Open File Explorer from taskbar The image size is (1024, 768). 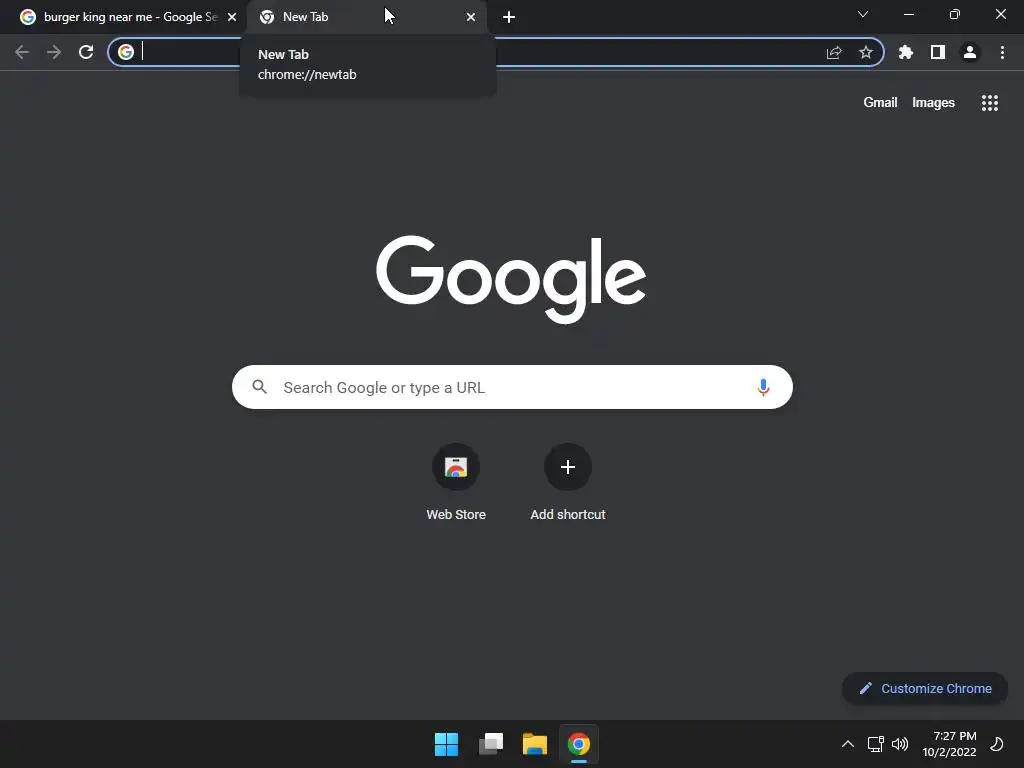click(535, 744)
